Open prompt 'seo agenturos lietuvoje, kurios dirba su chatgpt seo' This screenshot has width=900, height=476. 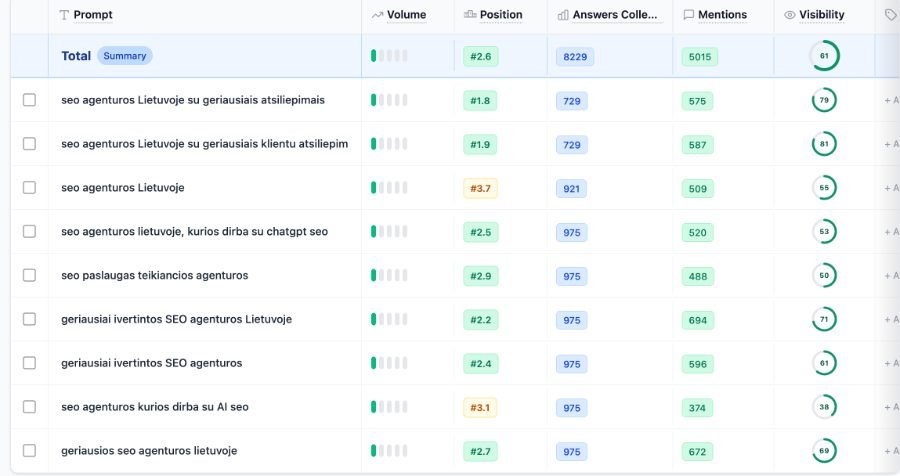pyautogui.click(x=195, y=231)
